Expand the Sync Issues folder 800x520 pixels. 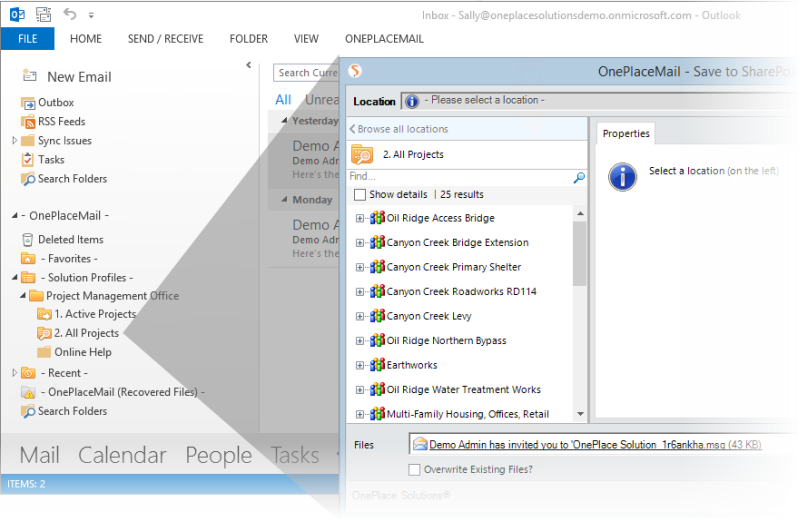(14, 140)
